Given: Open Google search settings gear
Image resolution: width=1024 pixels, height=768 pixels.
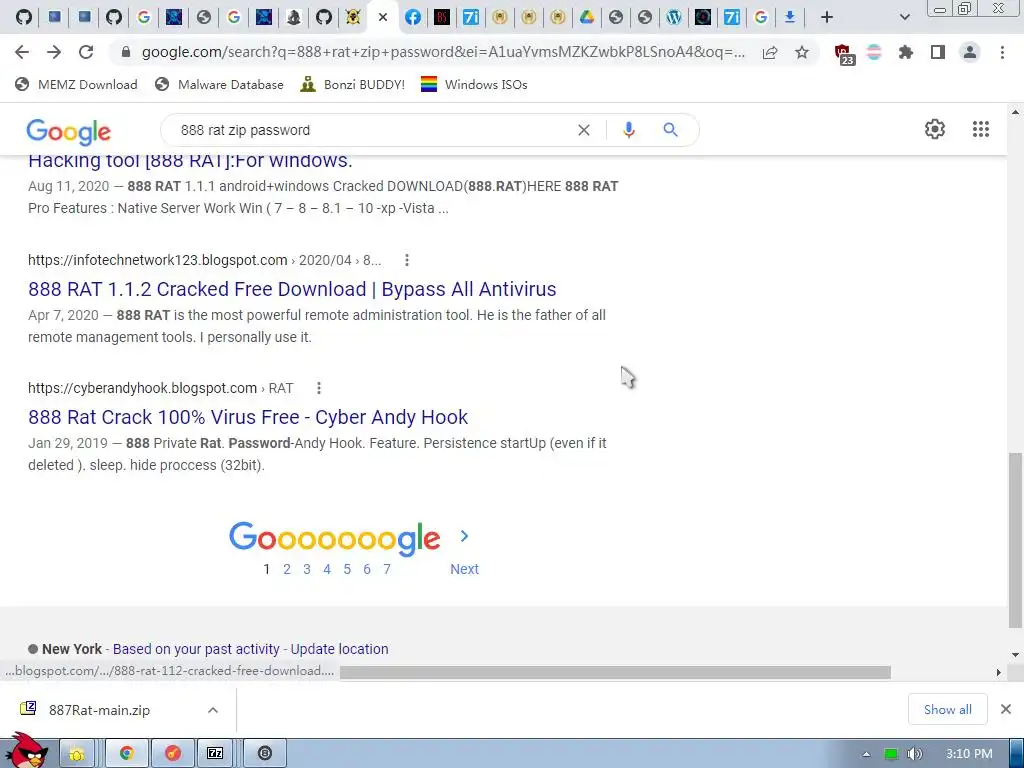Looking at the screenshot, I should 935,129.
